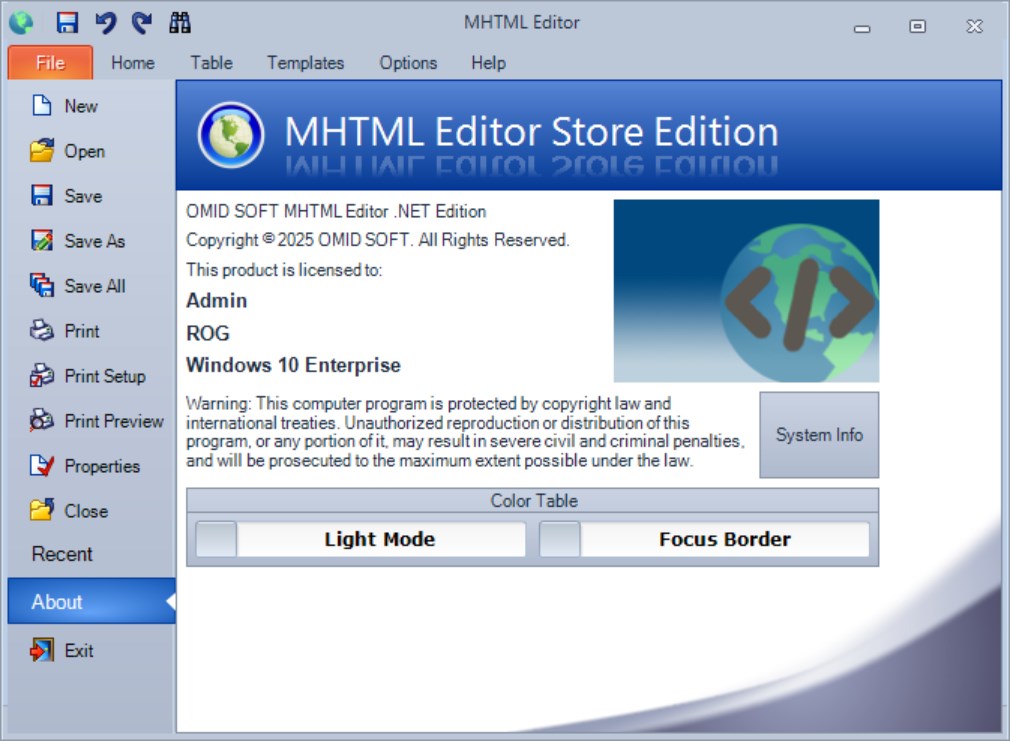The image size is (1010, 741).
Task: Open the Options tab
Action: (408, 63)
